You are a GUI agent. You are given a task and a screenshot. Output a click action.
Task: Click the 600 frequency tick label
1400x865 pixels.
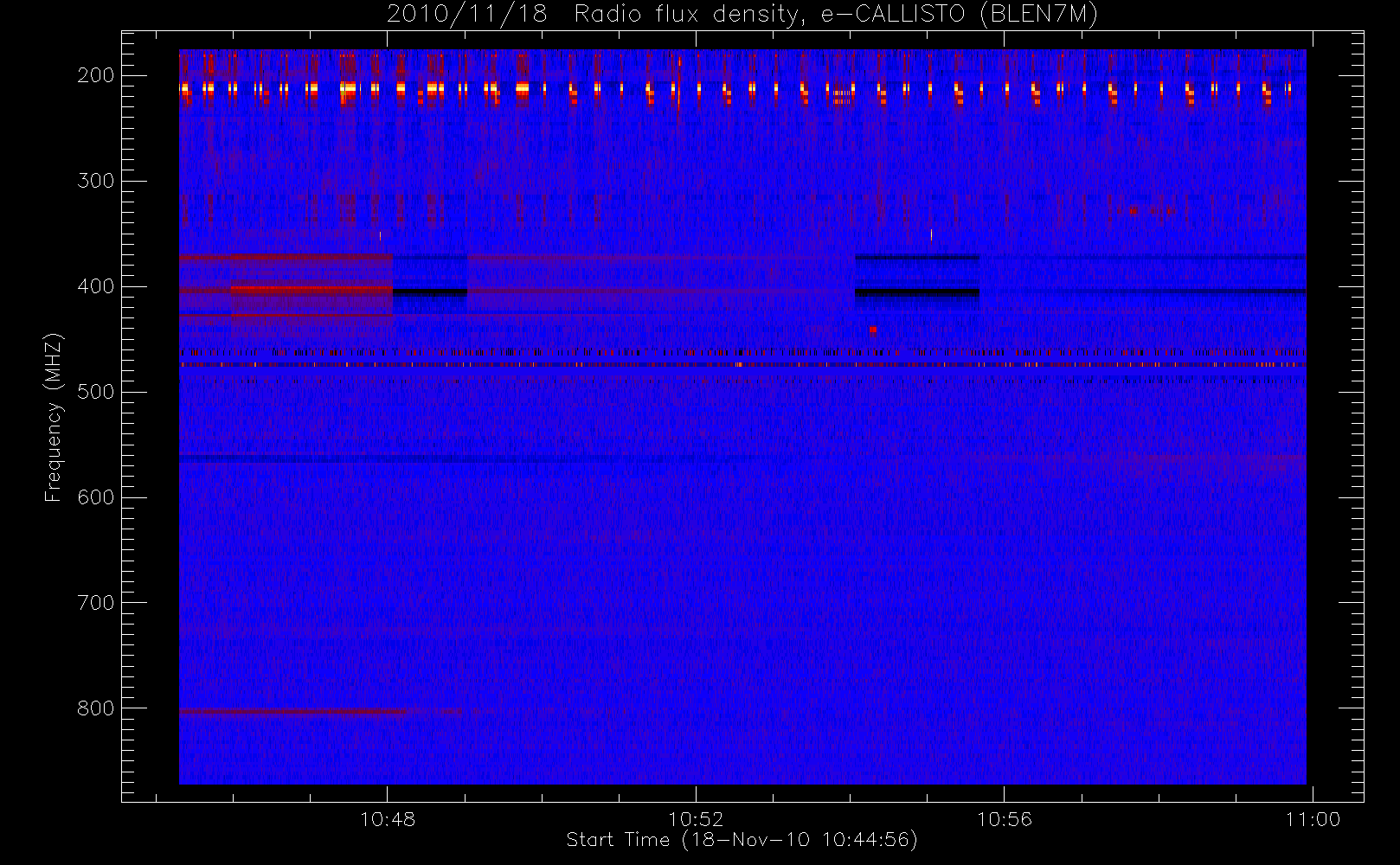(x=96, y=497)
